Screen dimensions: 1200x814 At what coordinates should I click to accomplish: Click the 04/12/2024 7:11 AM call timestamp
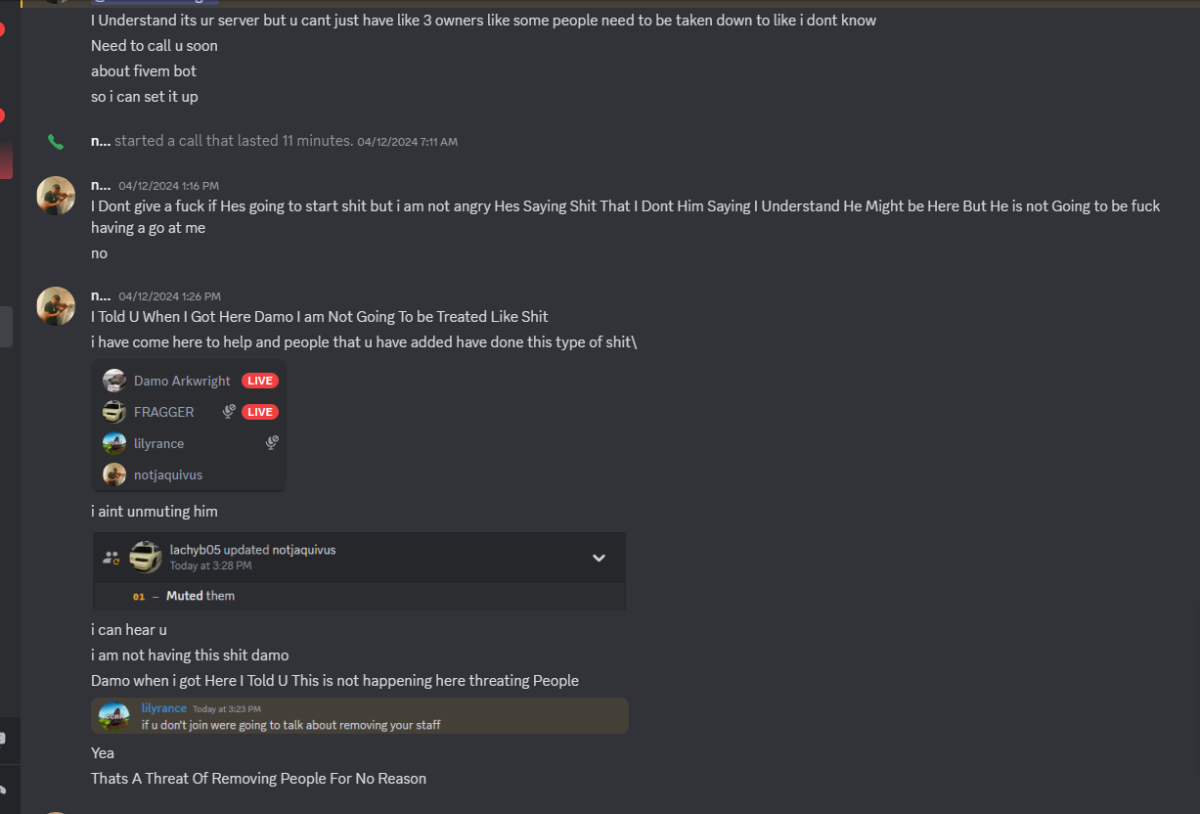tap(407, 142)
